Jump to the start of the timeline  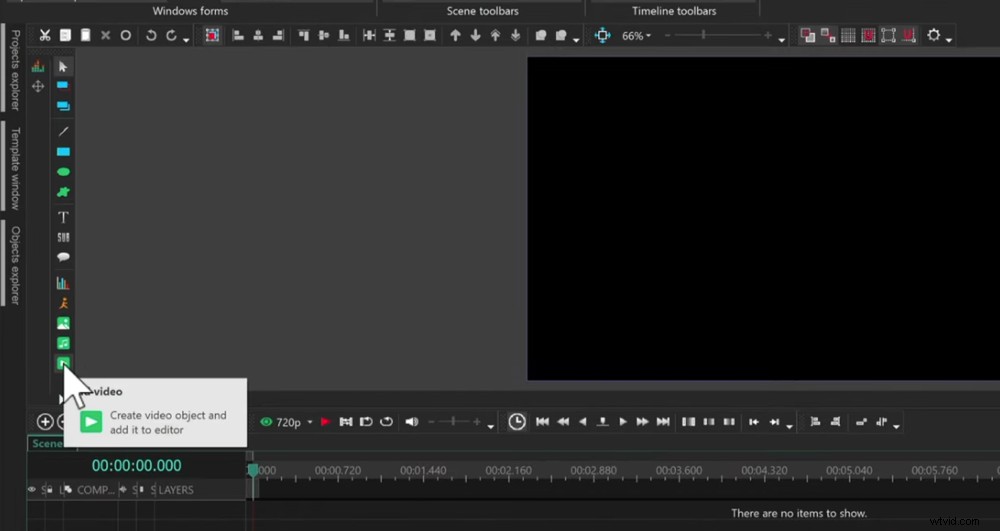point(542,422)
